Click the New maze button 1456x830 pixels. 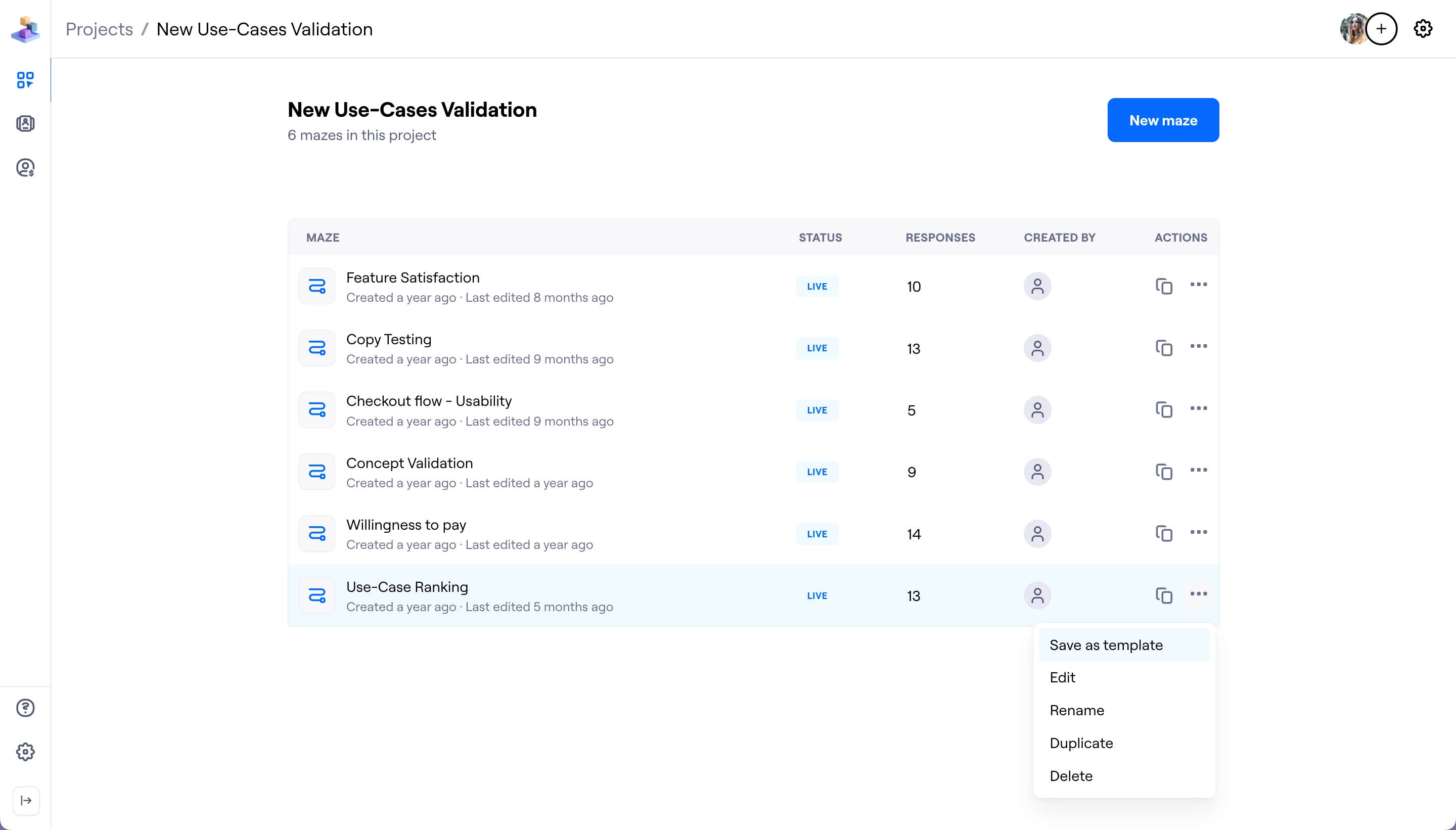[x=1162, y=120]
